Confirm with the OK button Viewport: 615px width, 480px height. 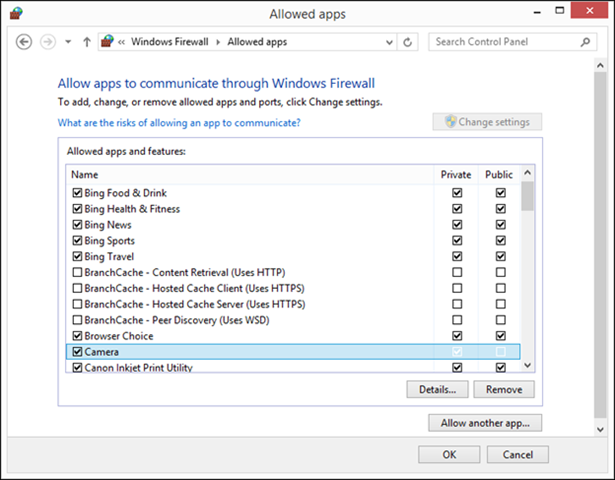pyautogui.click(x=449, y=455)
